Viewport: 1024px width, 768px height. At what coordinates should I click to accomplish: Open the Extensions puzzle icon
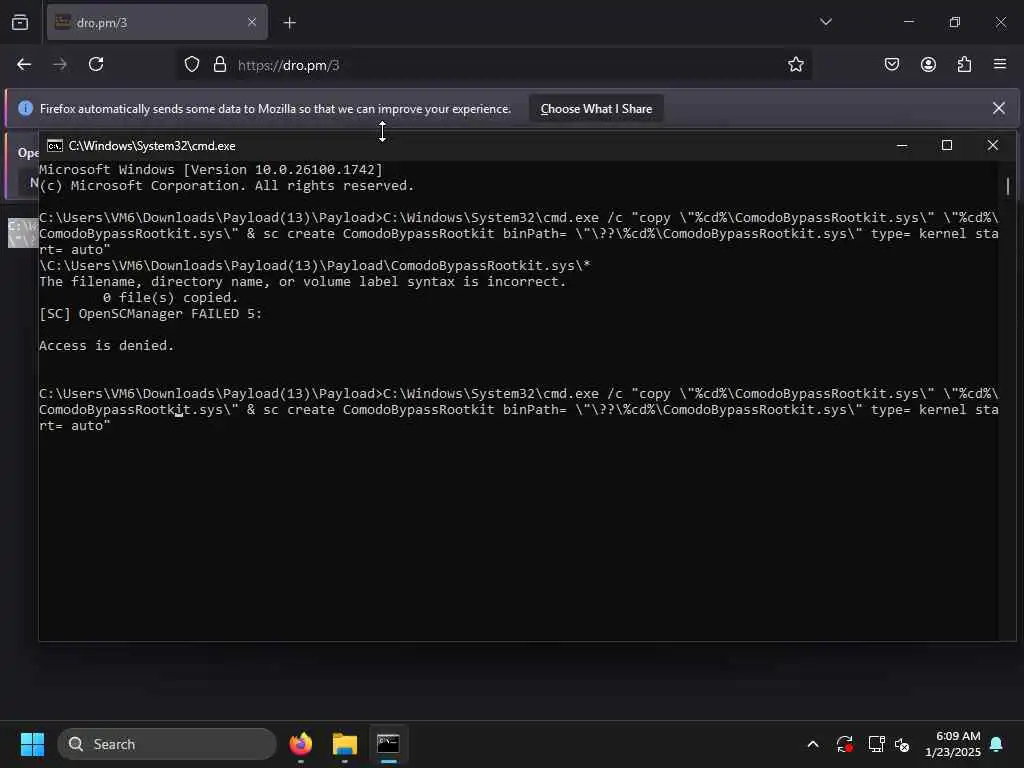(964, 64)
